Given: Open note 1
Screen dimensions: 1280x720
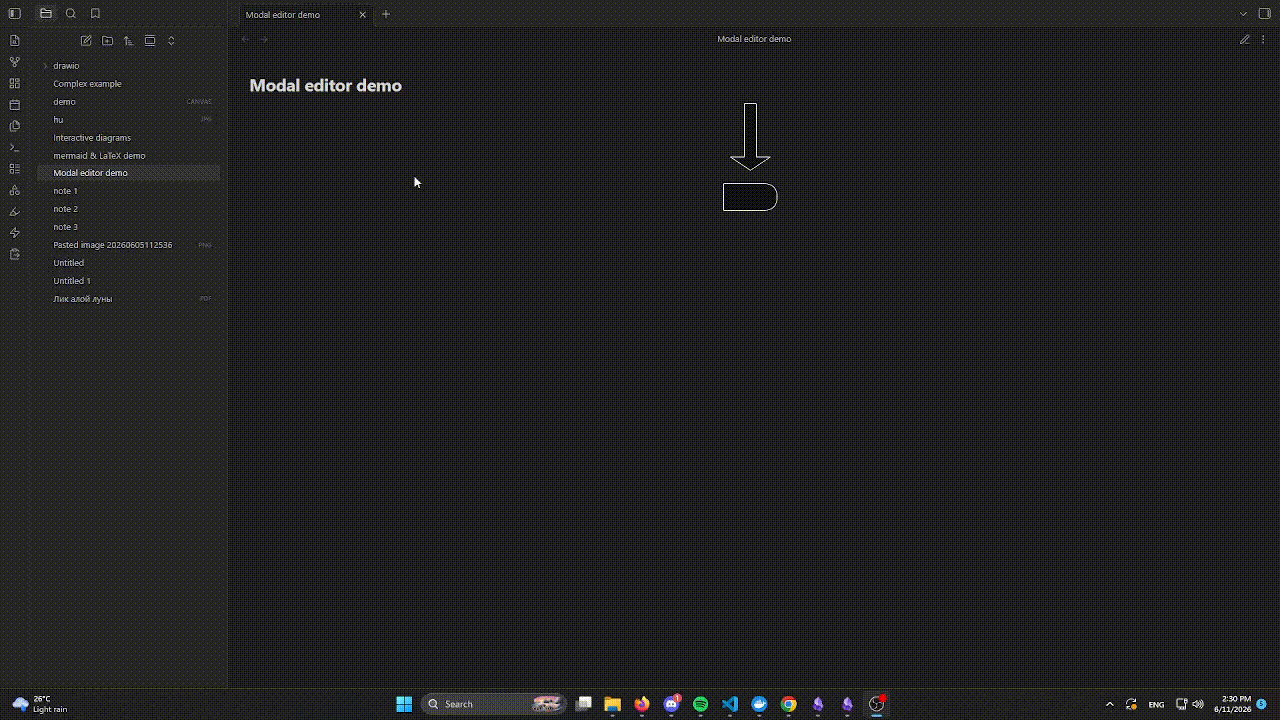Looking at the screenshot, I should pos(128,191).
